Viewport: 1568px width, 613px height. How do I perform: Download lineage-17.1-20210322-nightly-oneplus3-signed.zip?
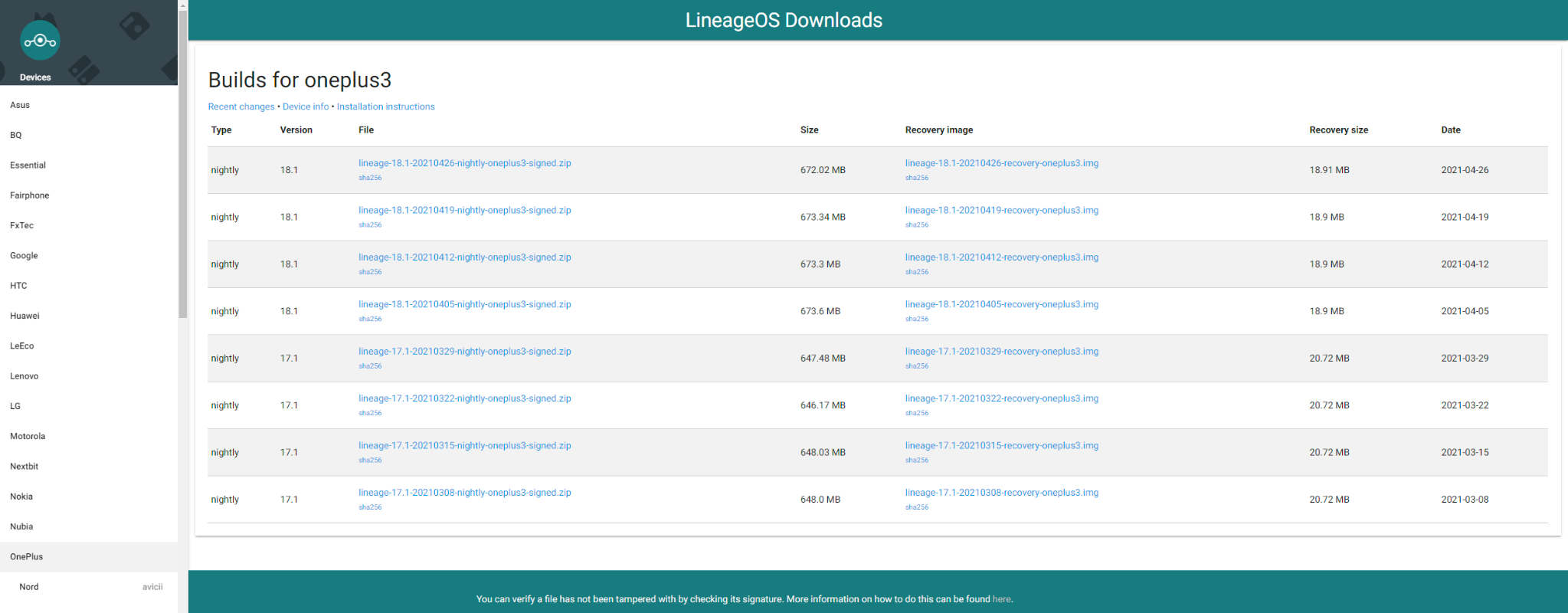click(465, 398)
